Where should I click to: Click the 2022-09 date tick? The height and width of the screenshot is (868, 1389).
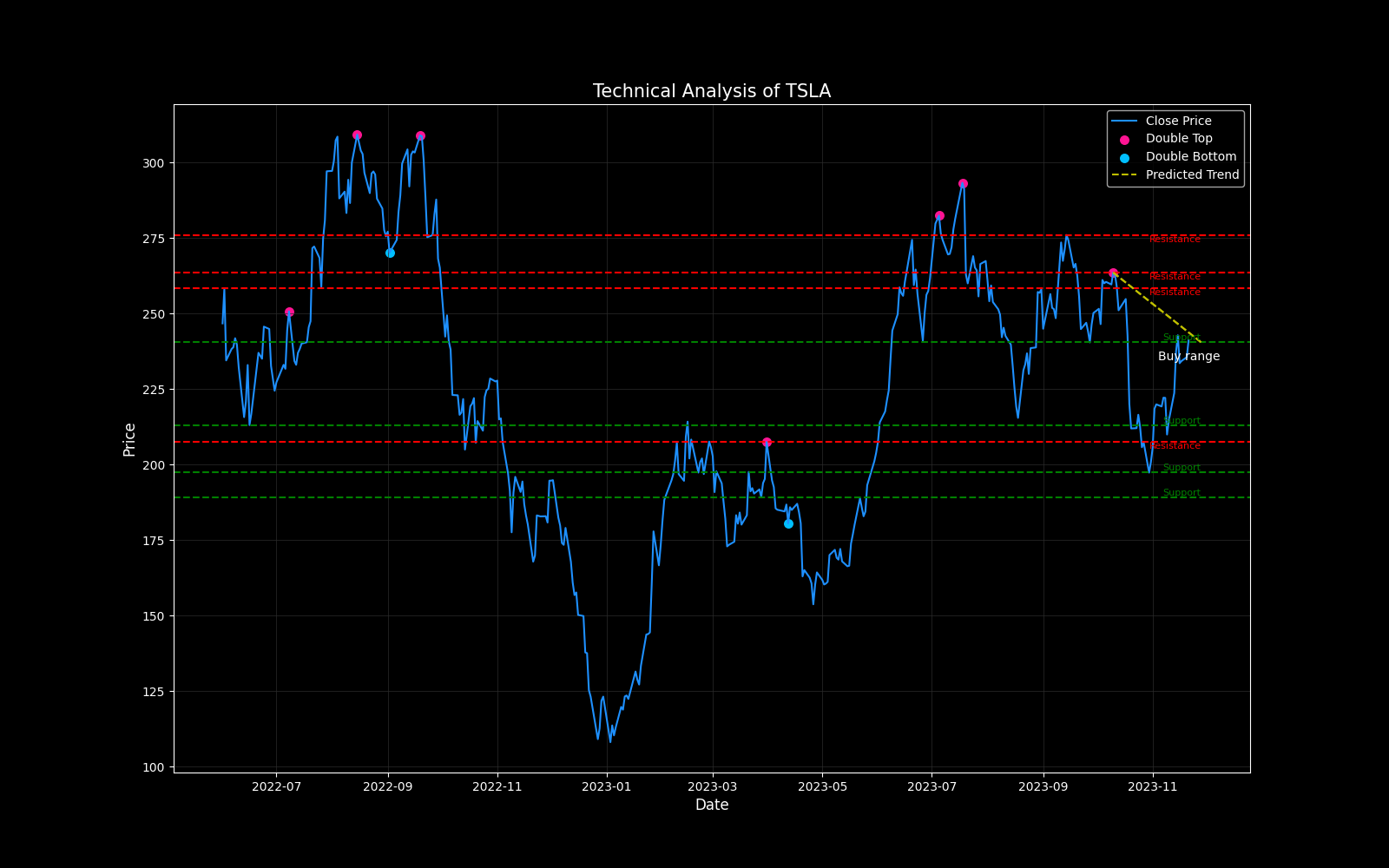387,787
